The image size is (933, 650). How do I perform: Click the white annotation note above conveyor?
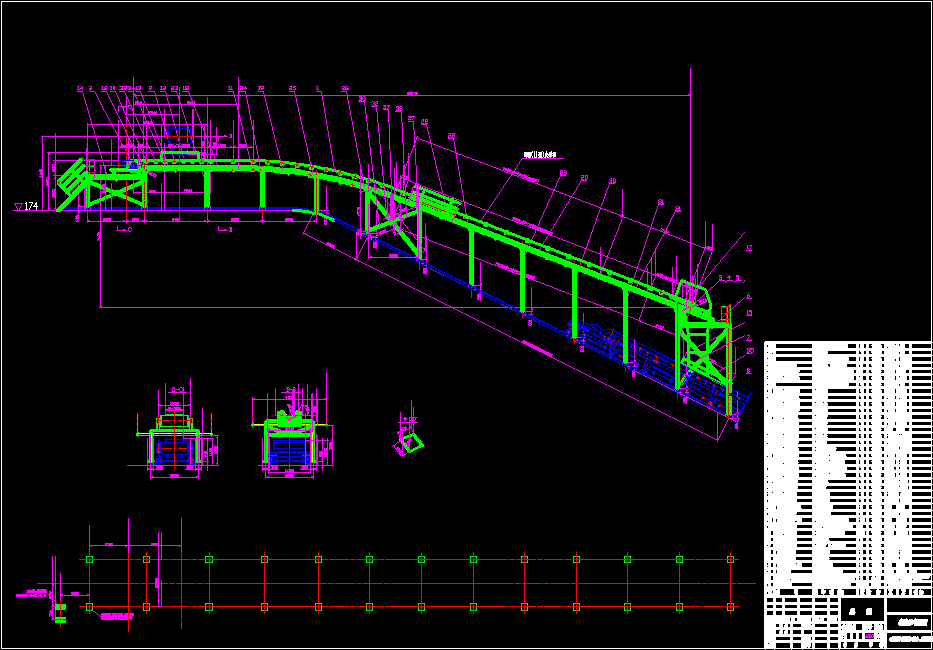[x=540, y=155]
